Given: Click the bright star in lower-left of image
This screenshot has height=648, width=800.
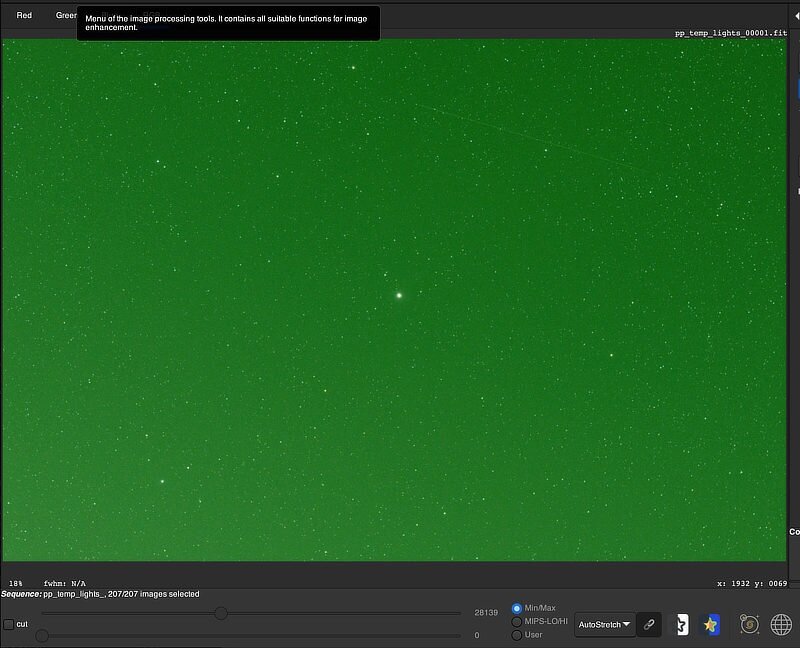Looking at the screenshot, I should 162,481.
